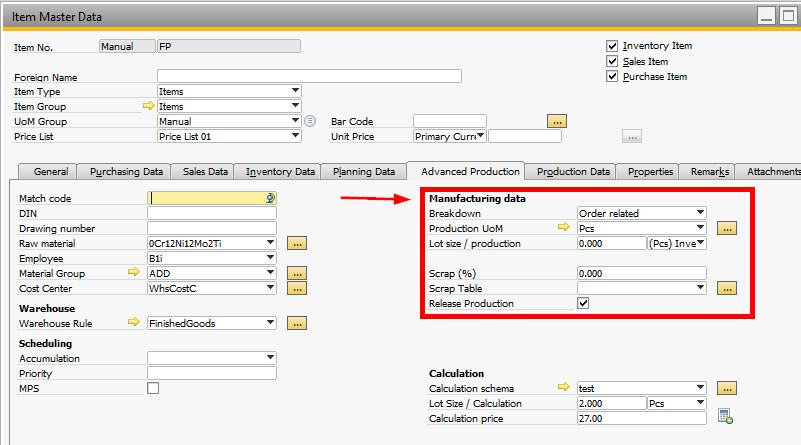Viewport: 801px width, 445px height.
Task: Click the Calculation schema link arrow
Action: pyautogui.click(x=563, y=388)
